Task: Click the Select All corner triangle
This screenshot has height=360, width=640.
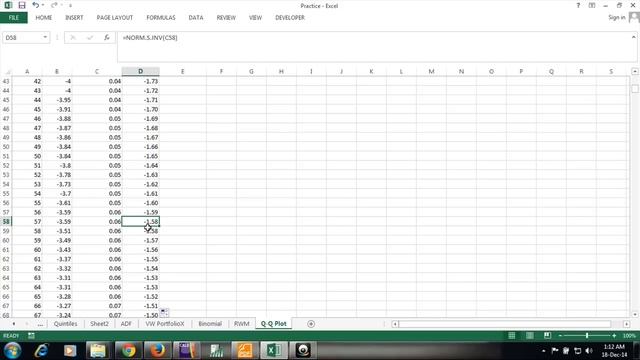Action: [7, 71]
